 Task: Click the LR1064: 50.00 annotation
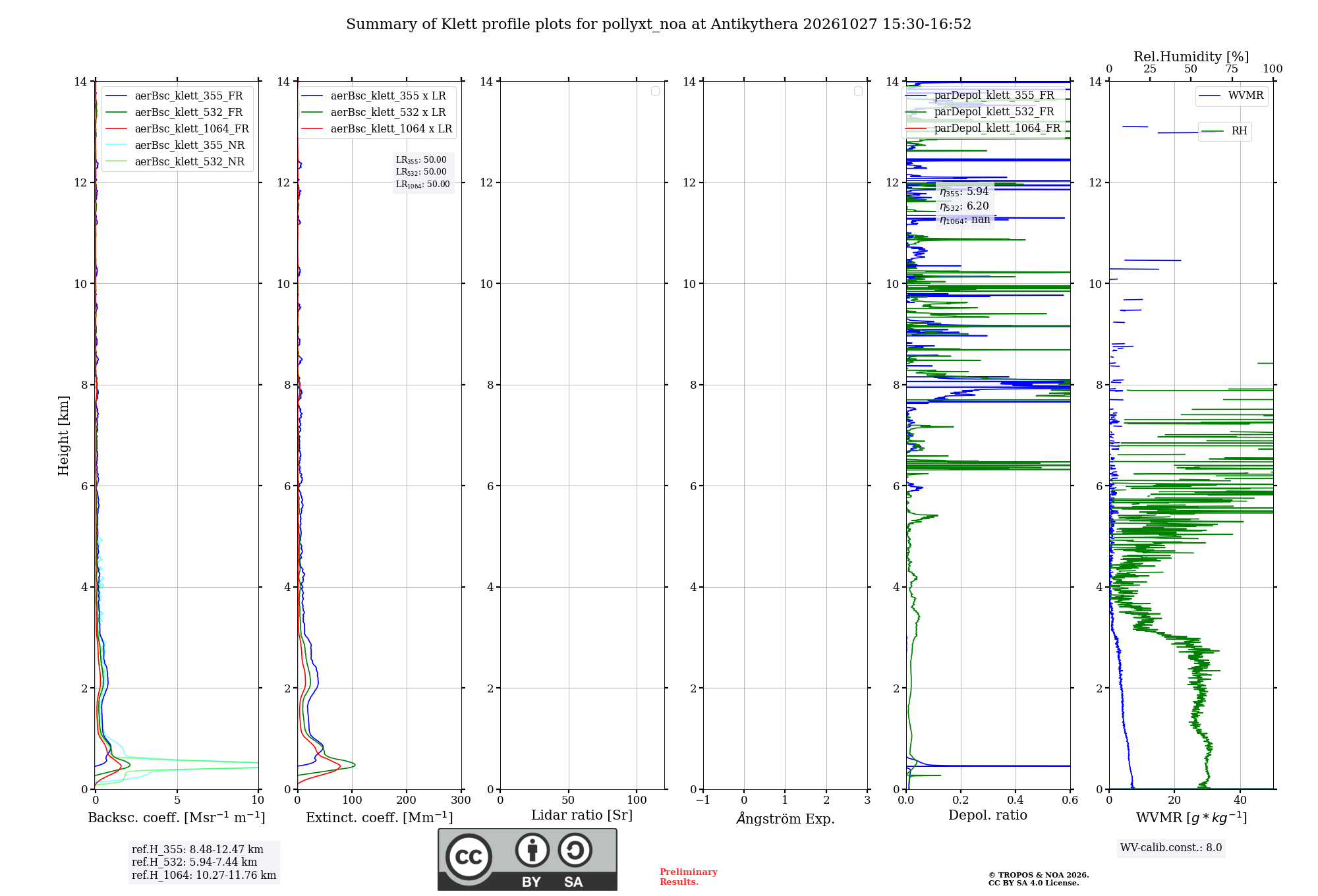423,184
